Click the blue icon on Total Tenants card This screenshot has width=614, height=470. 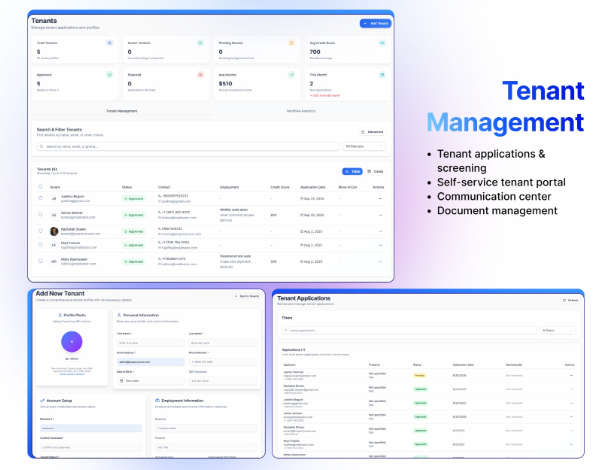point(109,43)
